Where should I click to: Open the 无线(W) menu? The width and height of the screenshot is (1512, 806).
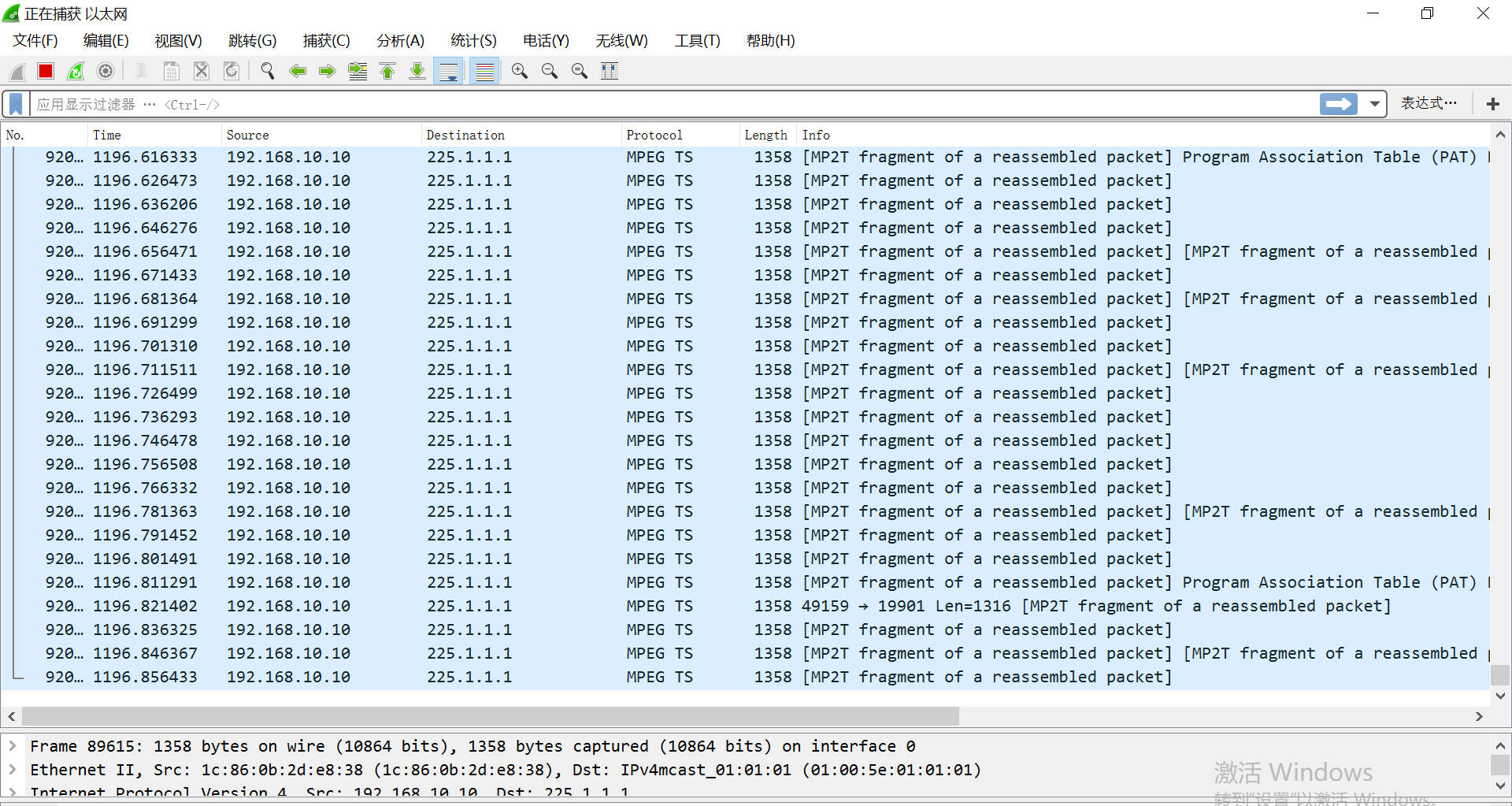pyautogui.click(x=622, y=41)
